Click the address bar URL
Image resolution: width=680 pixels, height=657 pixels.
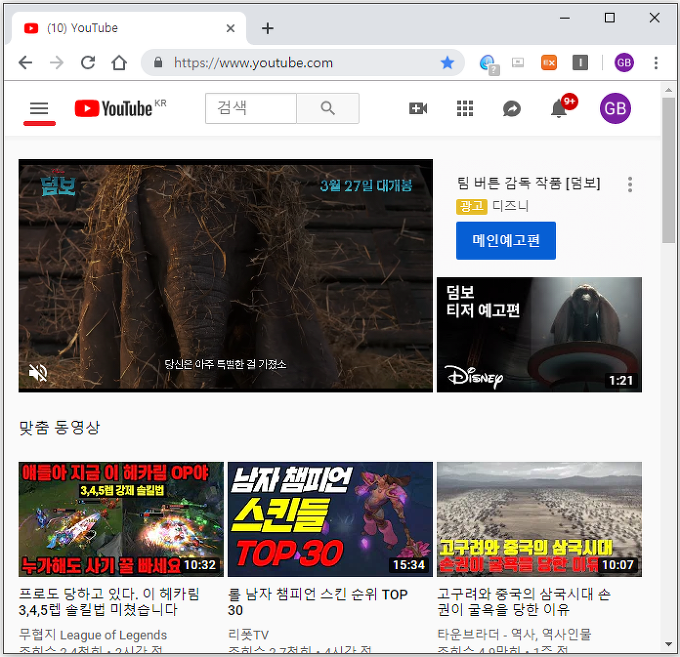[253, 63]
